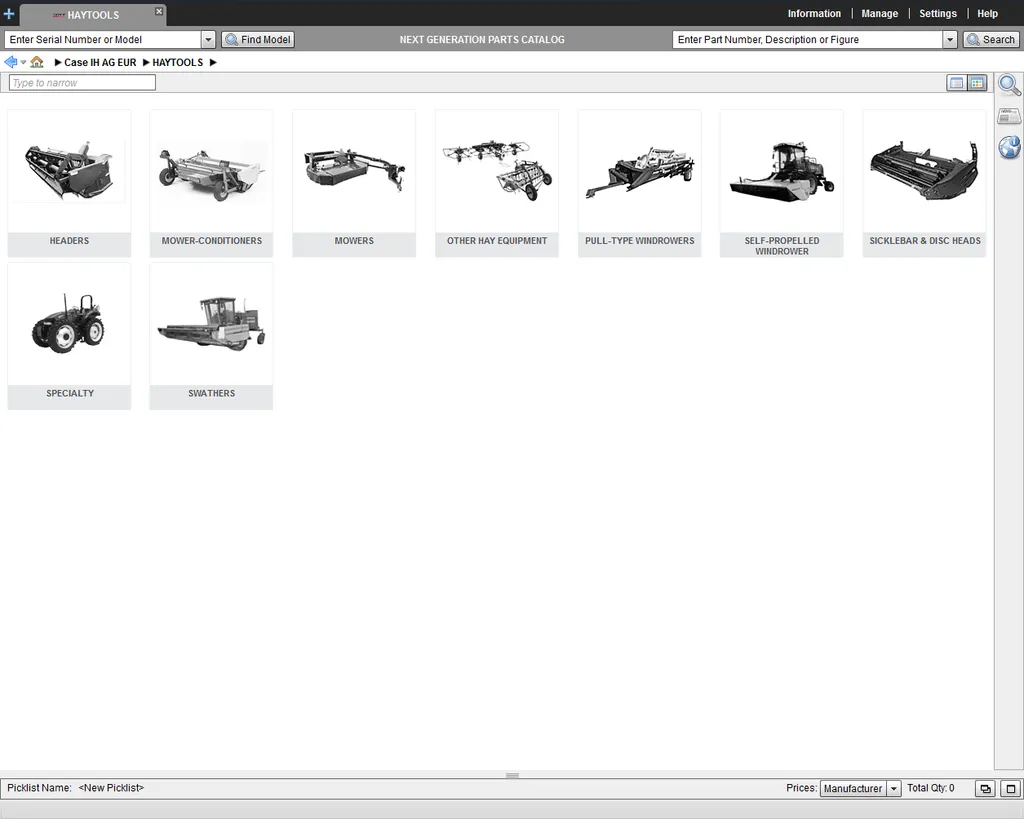Expand the arrow after HAYTOOLS breadcrumb
The height and width of the screenshot is (819, 1024).
click(x=213, y=63)
